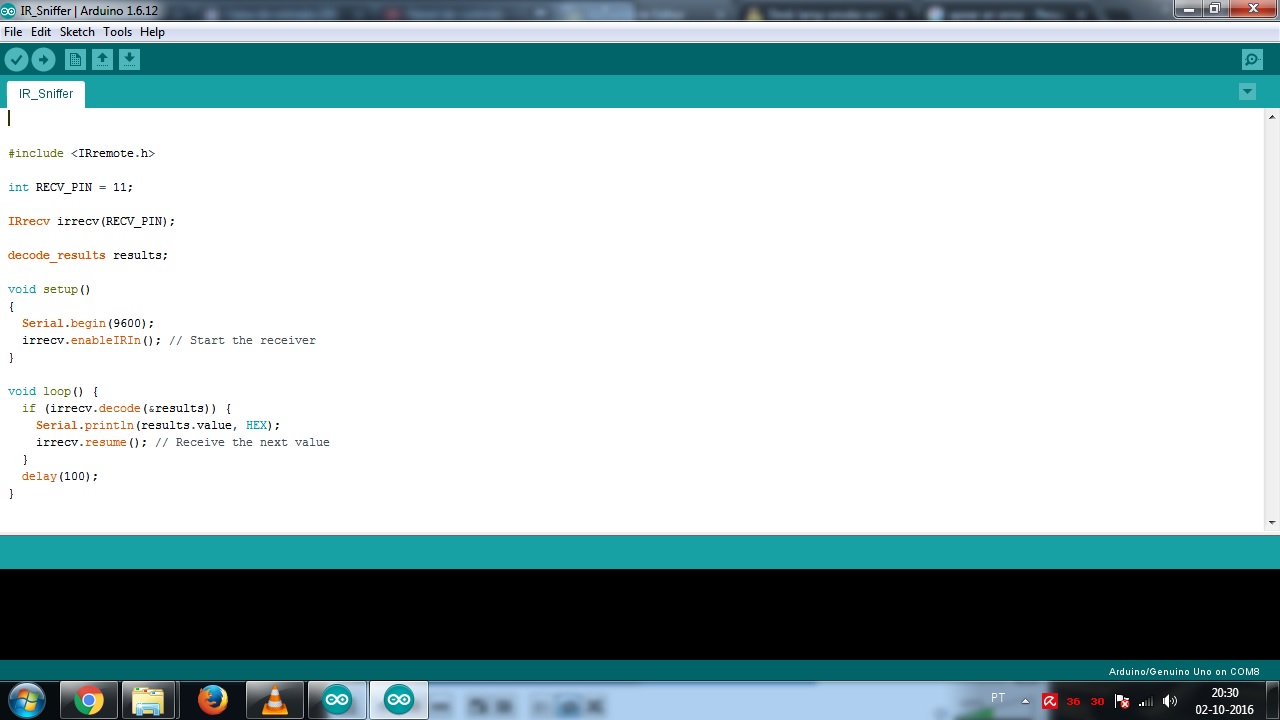Click the 'int RECV_PIN = 11;' line
1280x720 pixels.
[70, 187]
